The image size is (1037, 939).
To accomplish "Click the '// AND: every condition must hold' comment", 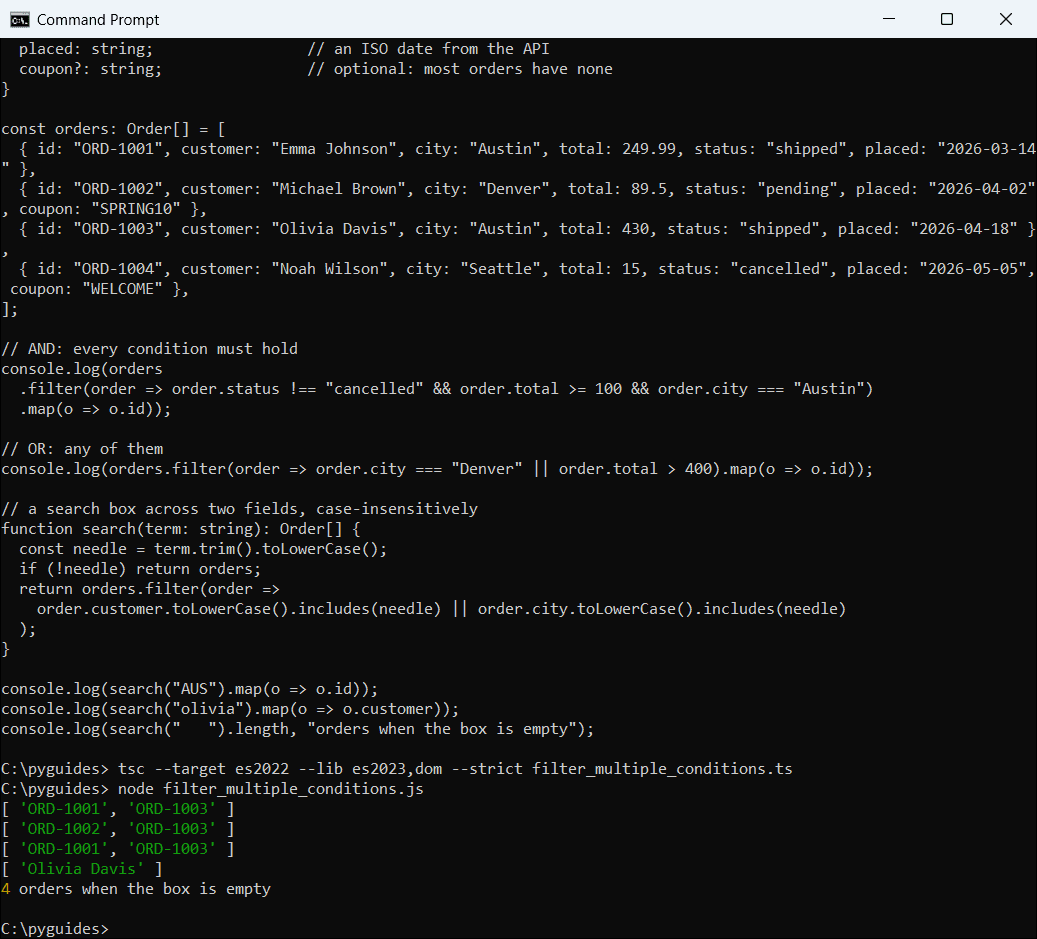I will 149,348.
